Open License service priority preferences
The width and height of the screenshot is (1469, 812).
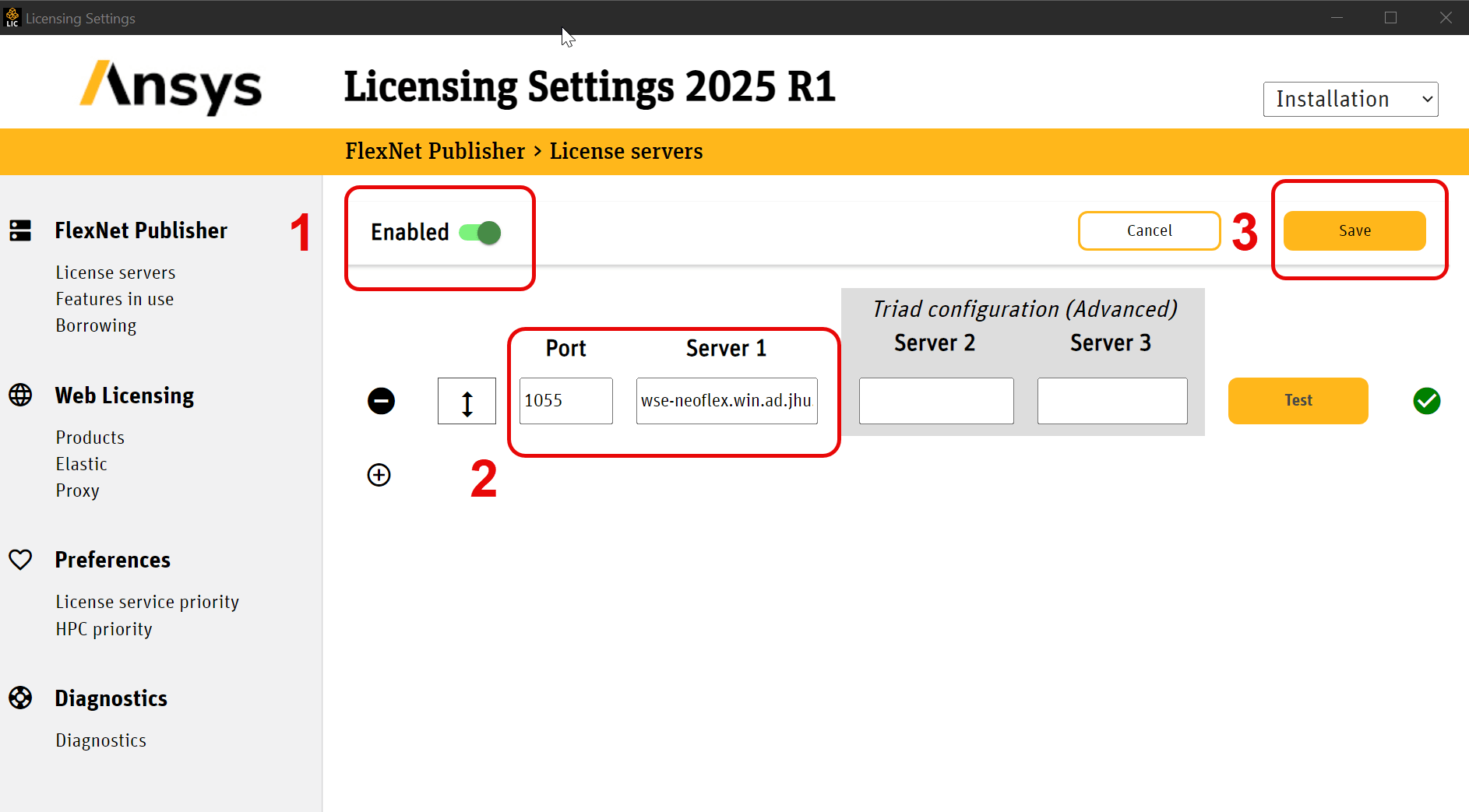click(x=147, y=602)
